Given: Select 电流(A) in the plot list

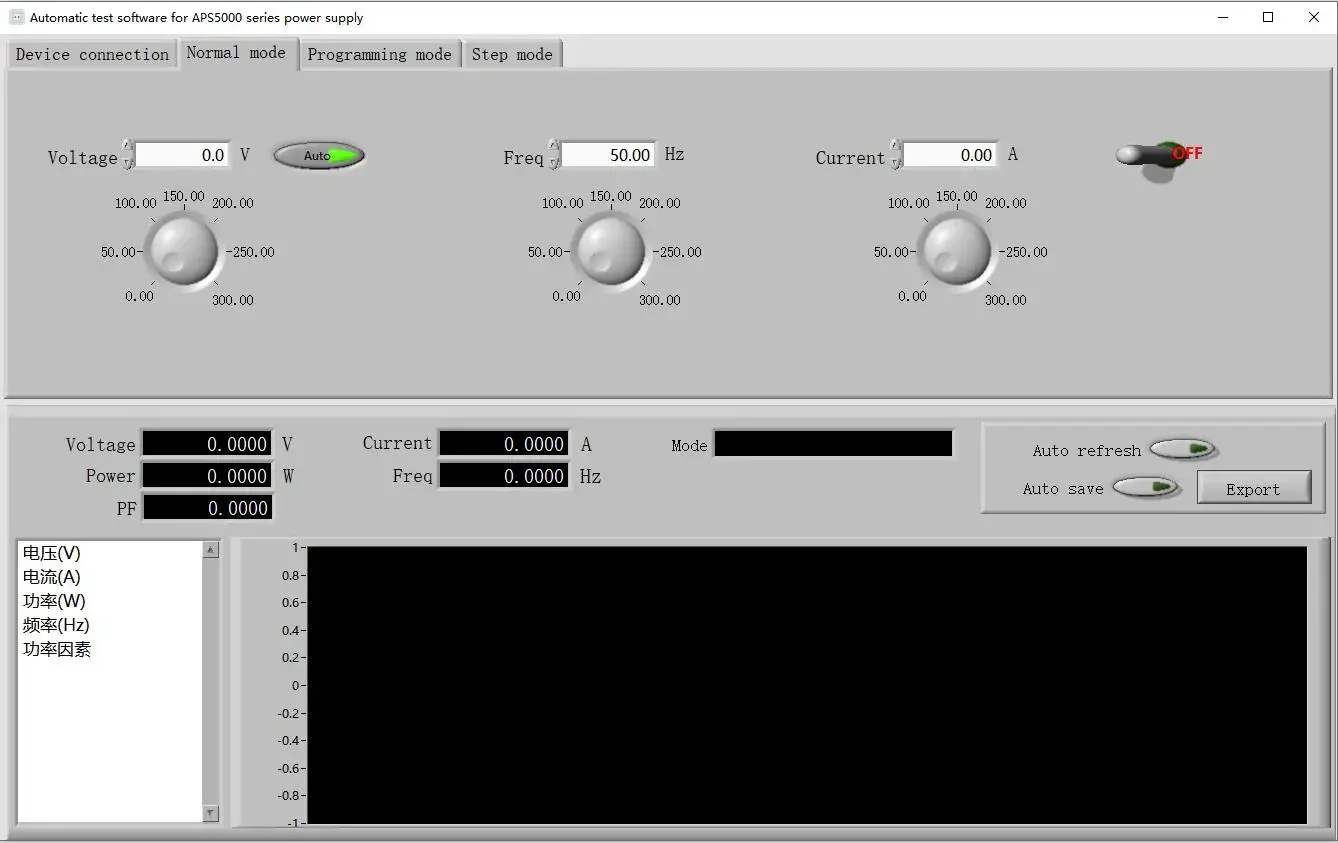Looking at the screenshot, I should click(52, 577).
